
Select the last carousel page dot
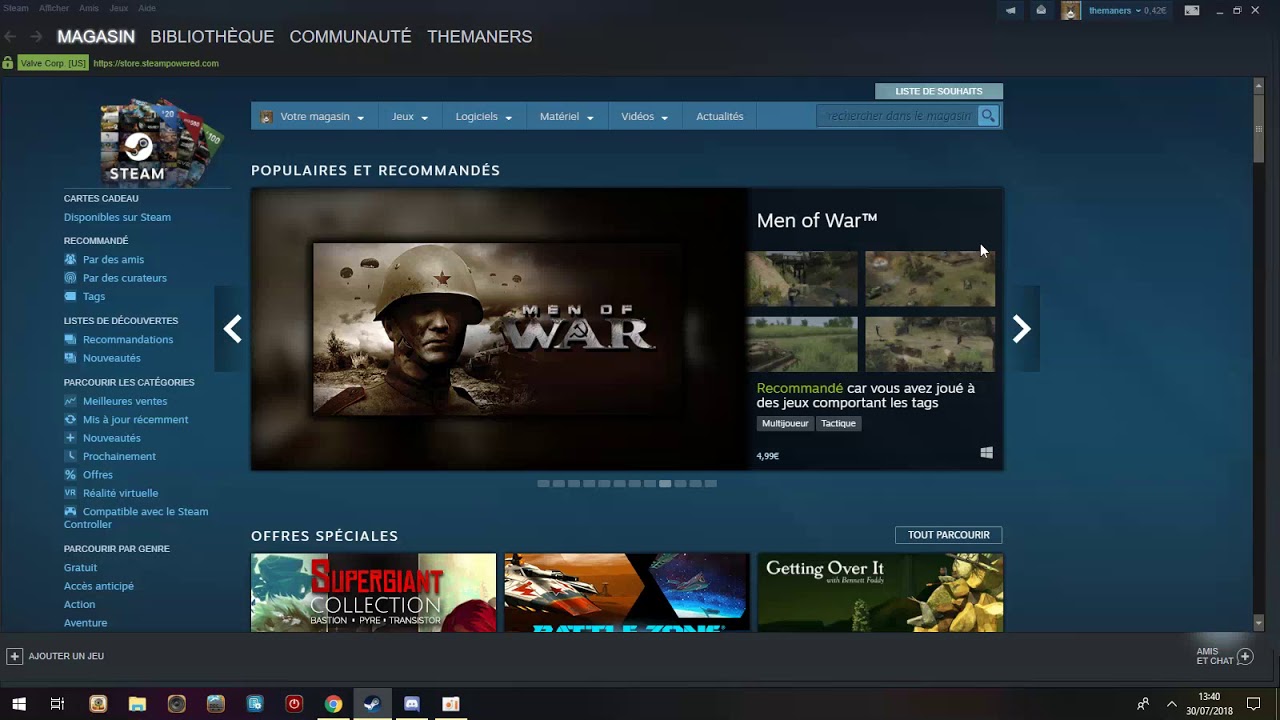[711, 484]
